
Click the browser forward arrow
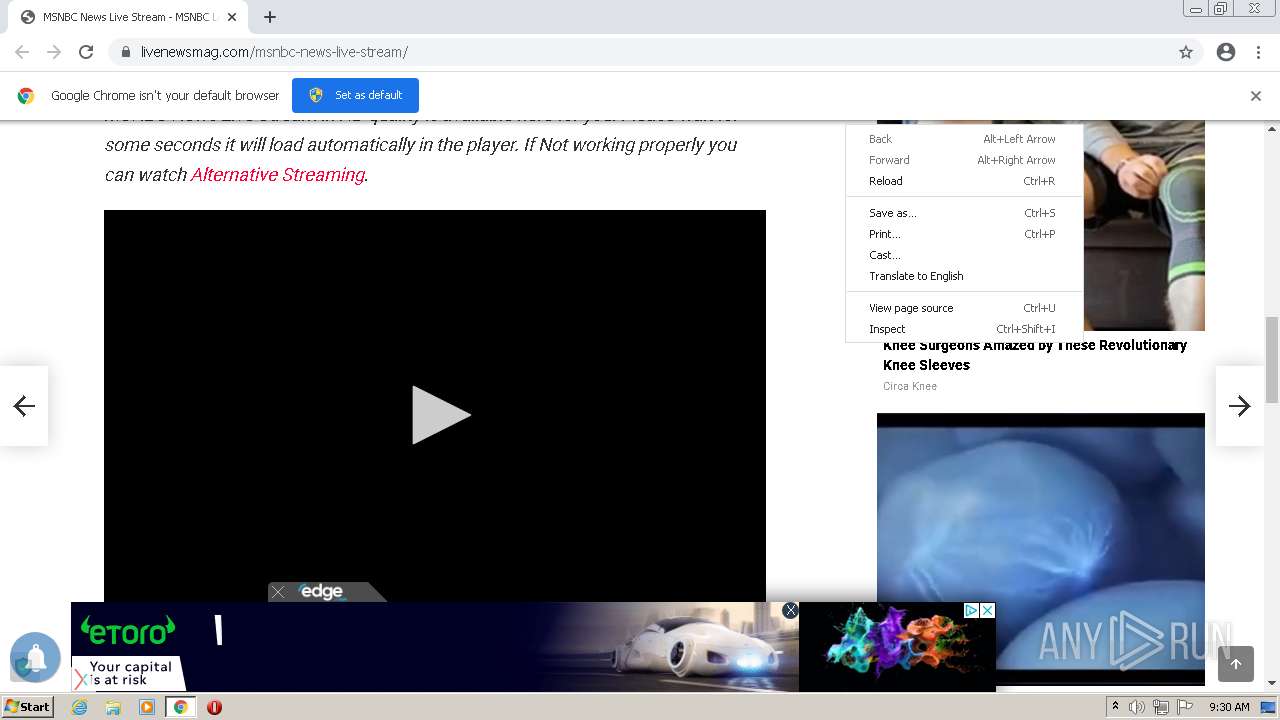pos(54,52)
